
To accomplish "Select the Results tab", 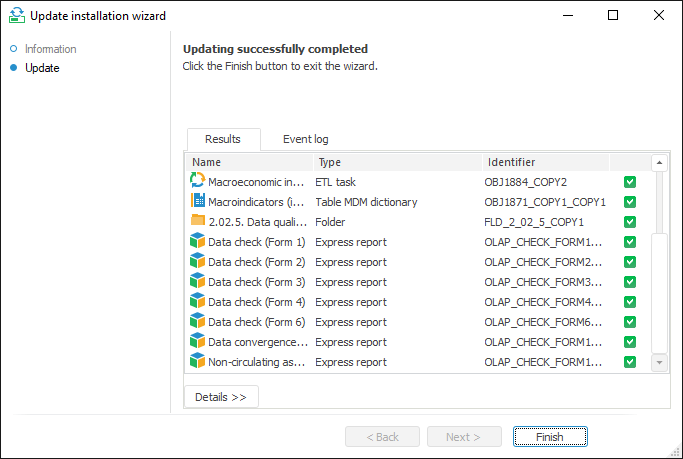I will [223, 139].
